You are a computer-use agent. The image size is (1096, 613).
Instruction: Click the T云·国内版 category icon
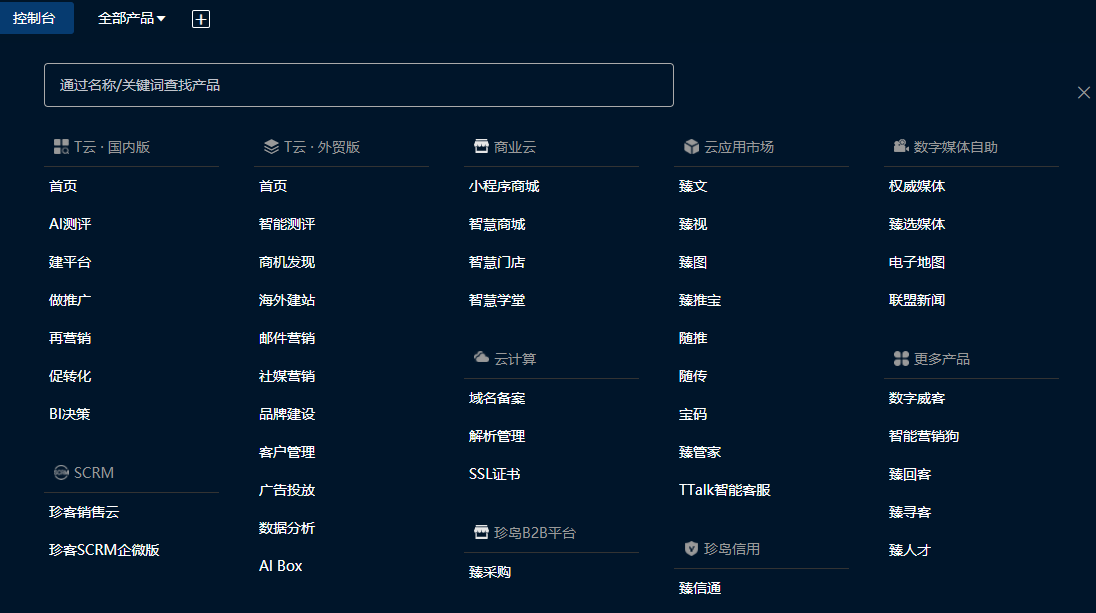(61, 147)
